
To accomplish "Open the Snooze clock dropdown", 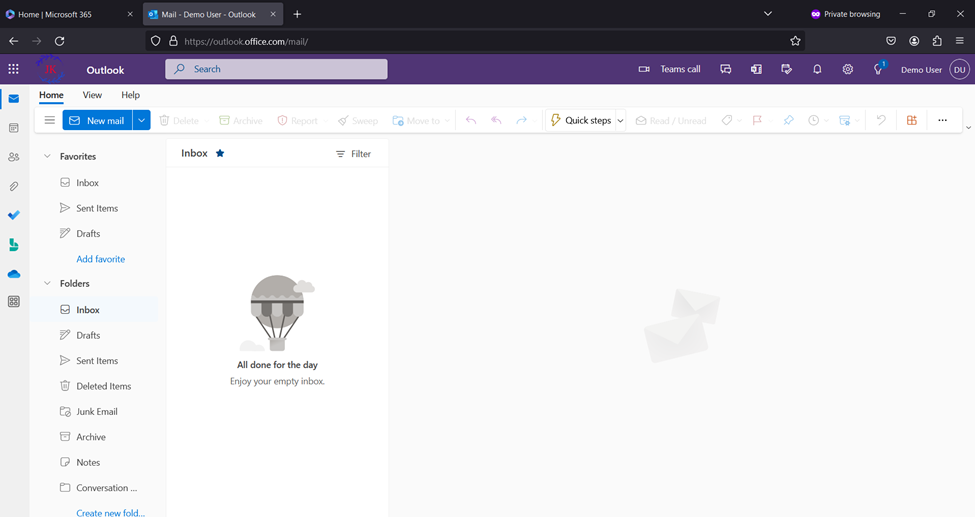I will [818, 121].
